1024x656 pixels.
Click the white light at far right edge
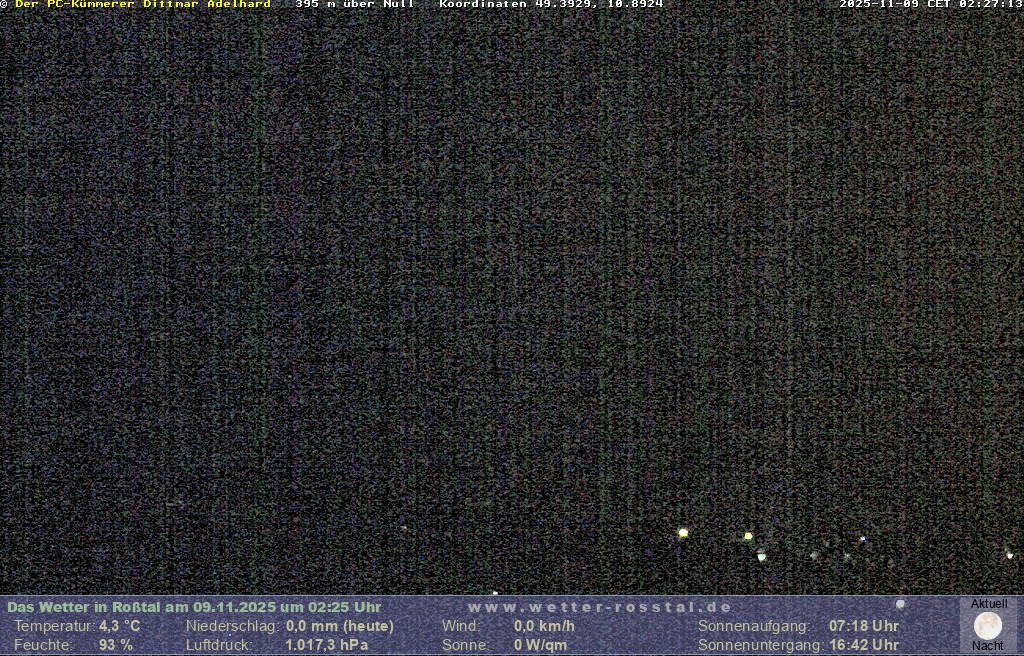pos(1009,554)
